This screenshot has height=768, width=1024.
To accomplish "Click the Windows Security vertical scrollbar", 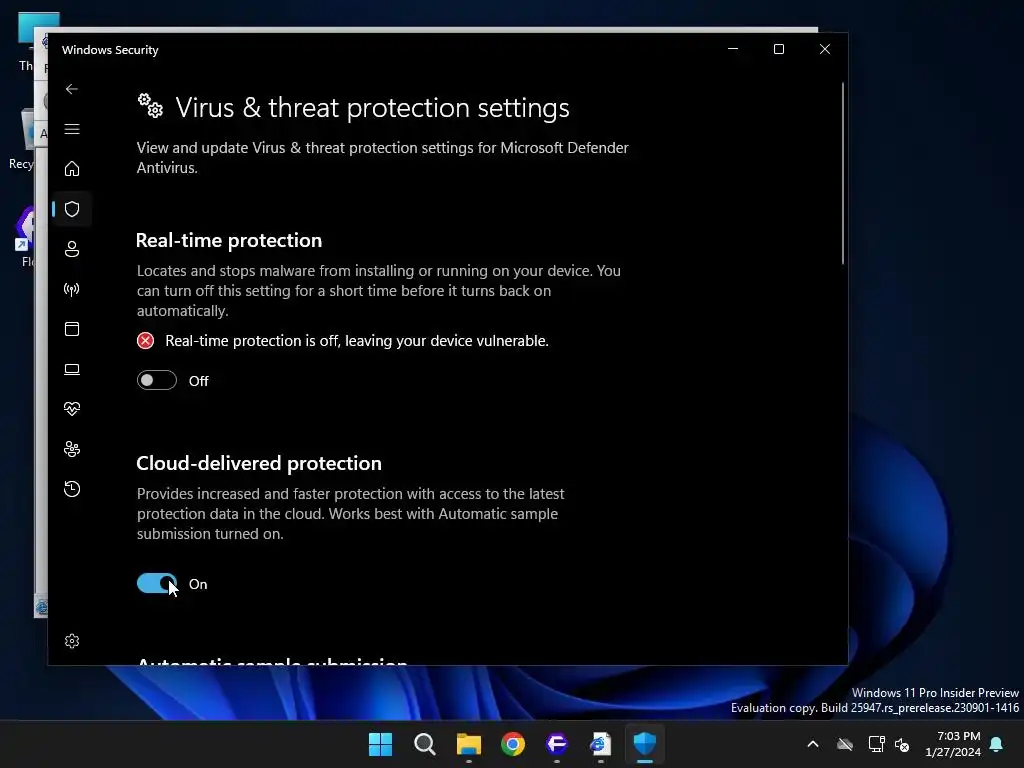I will click(x=843, y=173).
